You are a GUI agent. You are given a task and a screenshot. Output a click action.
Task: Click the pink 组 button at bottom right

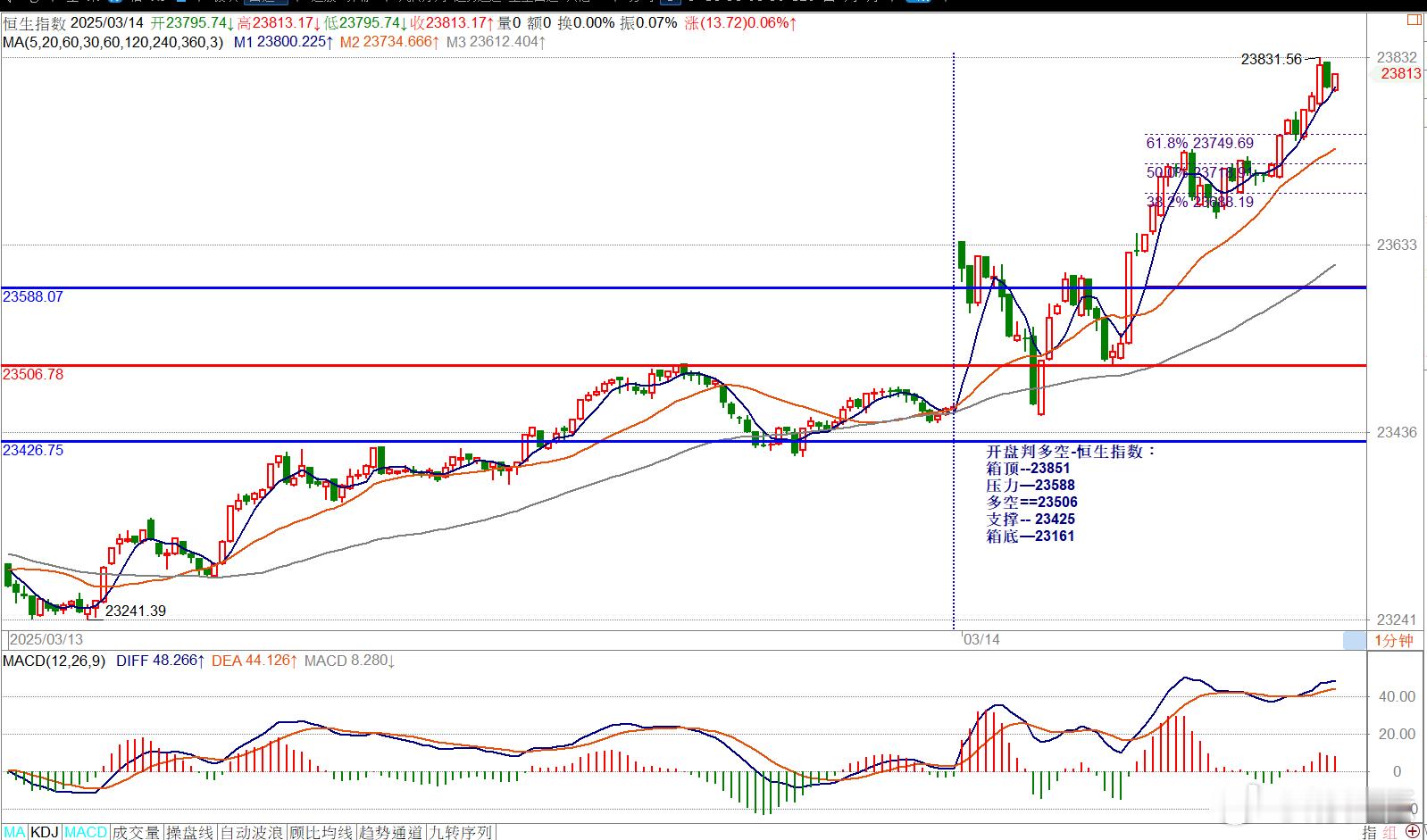click(1390, 832)
